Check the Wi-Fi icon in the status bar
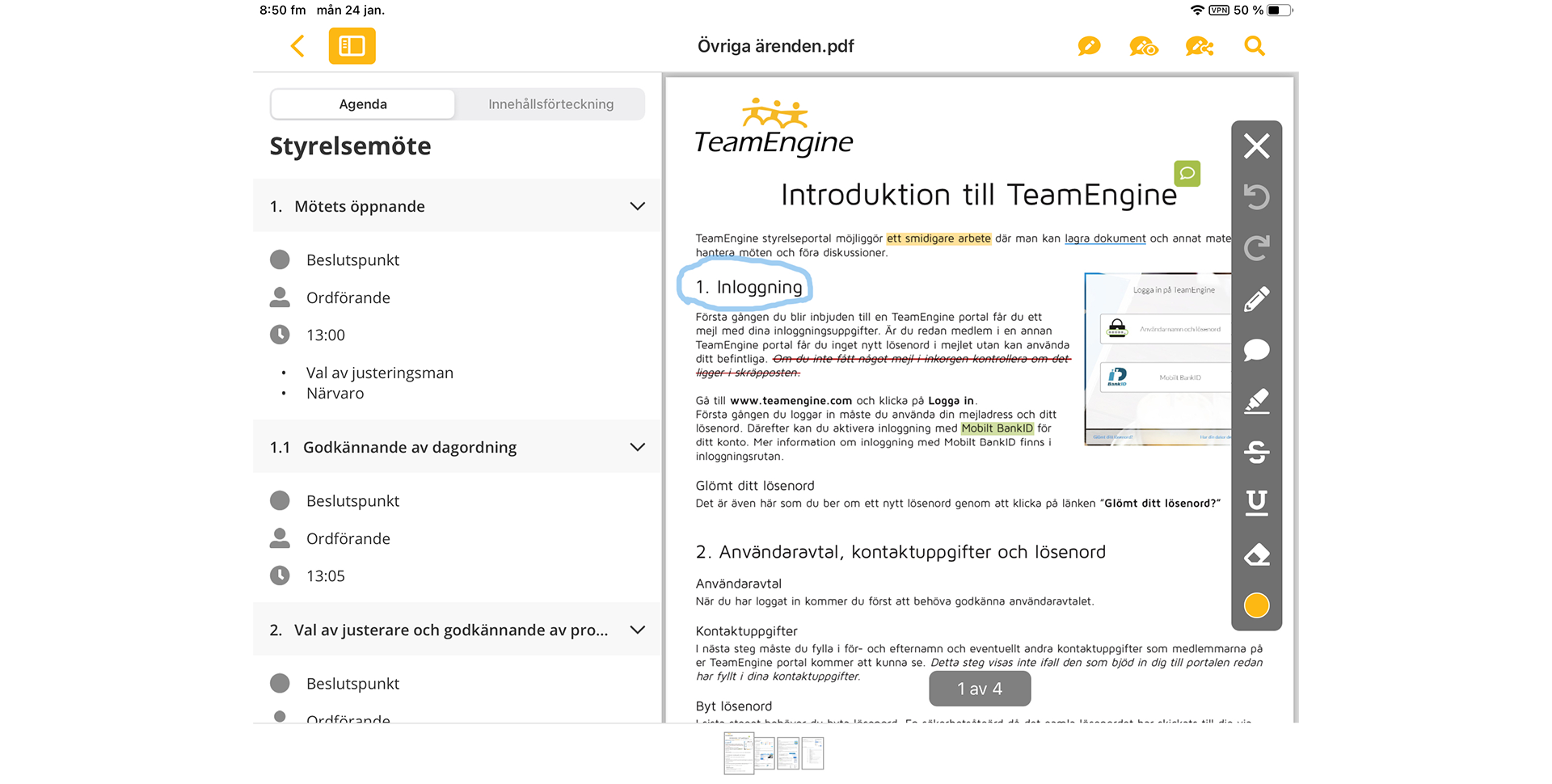The width and height of the screenshot is (1552, 784). point(1197,11)
